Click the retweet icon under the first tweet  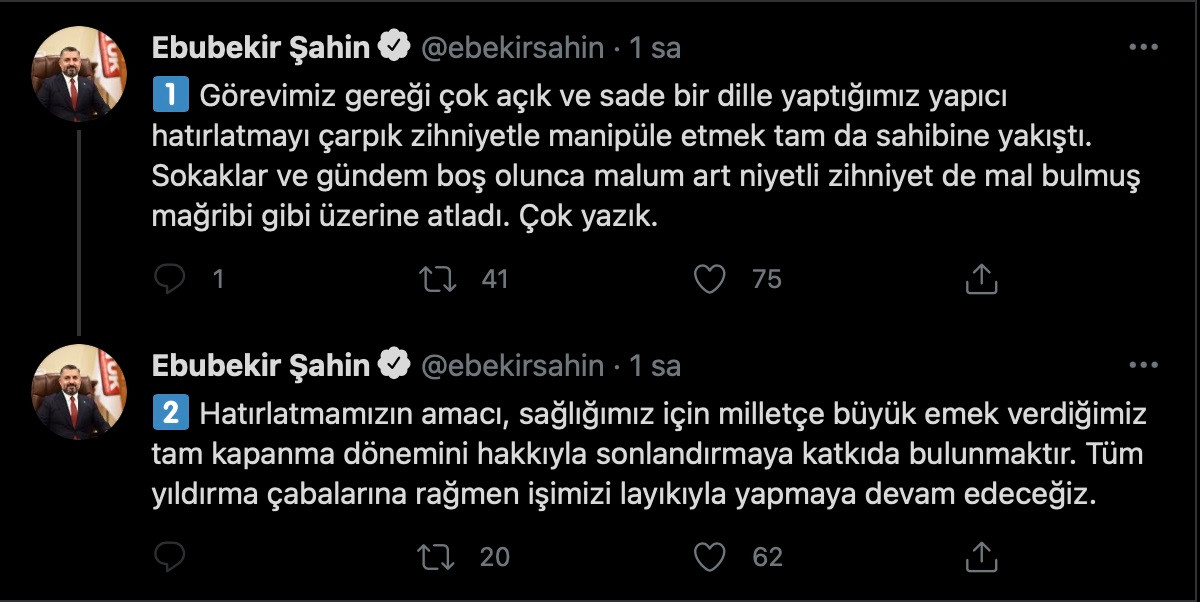click(x=437, y=280)
